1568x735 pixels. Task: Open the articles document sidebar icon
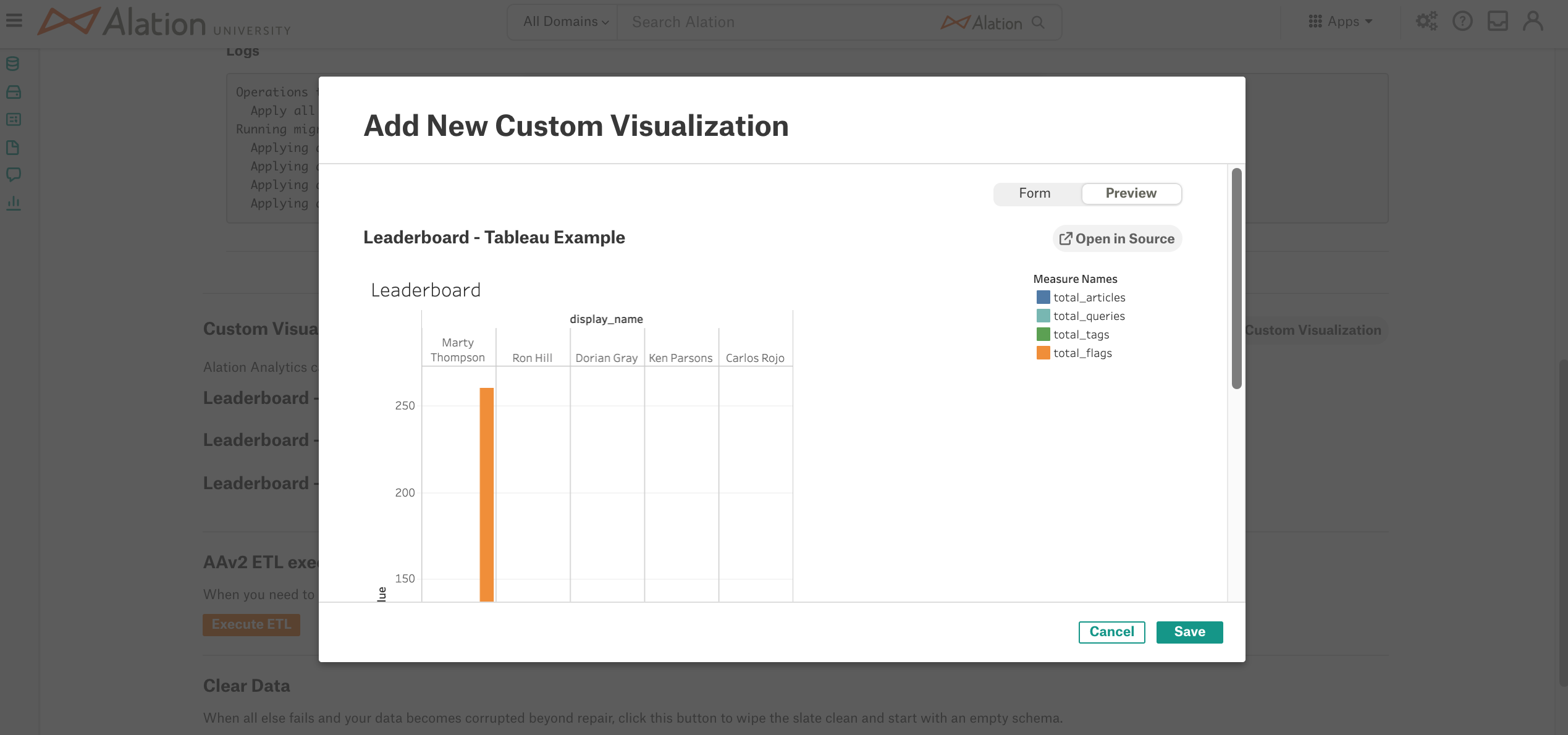13,148
